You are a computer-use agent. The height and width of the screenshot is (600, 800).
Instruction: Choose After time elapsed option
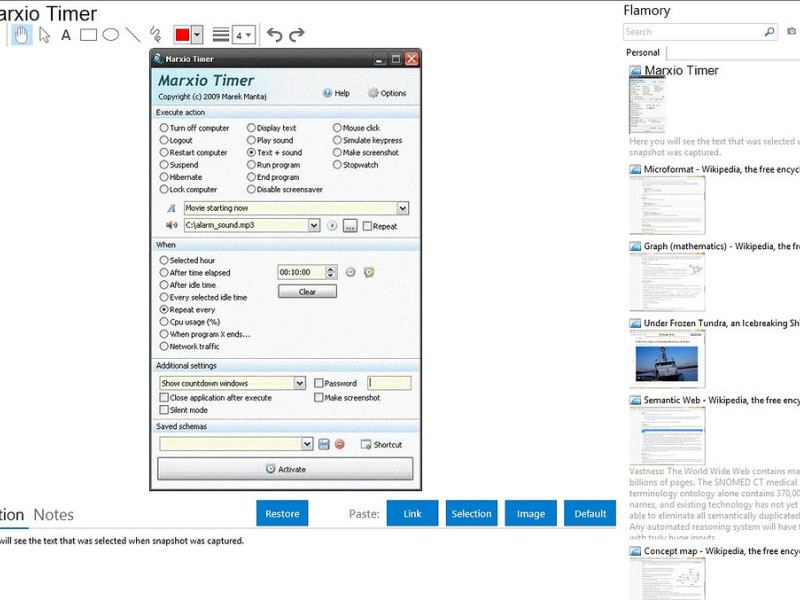164,272
